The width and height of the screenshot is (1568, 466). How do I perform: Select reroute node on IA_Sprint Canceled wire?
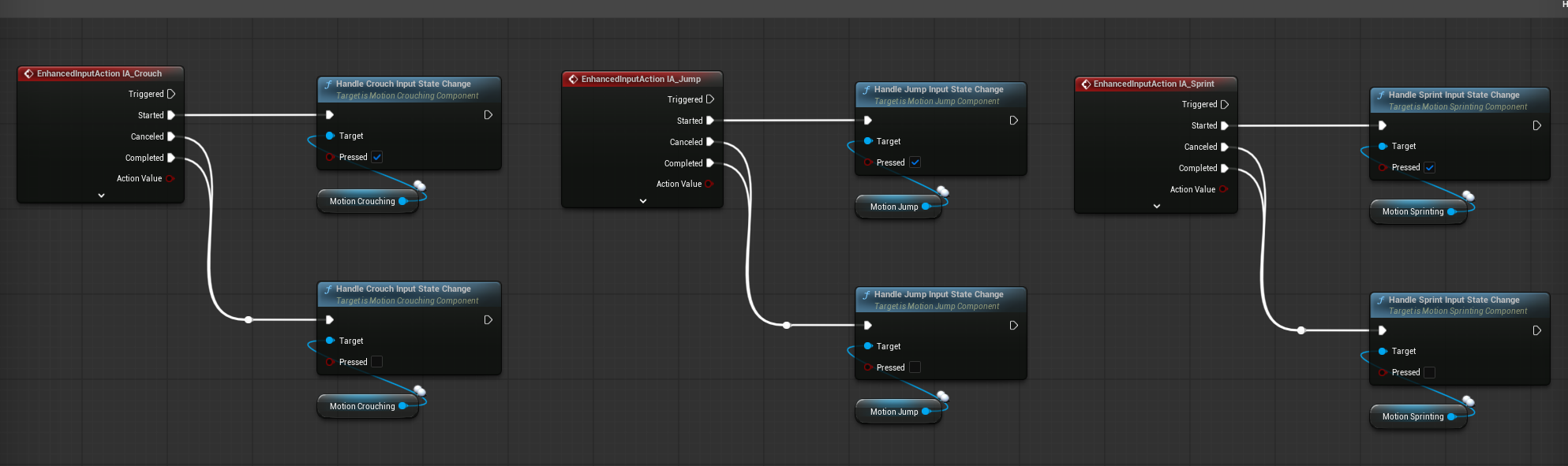point(1301,330)
